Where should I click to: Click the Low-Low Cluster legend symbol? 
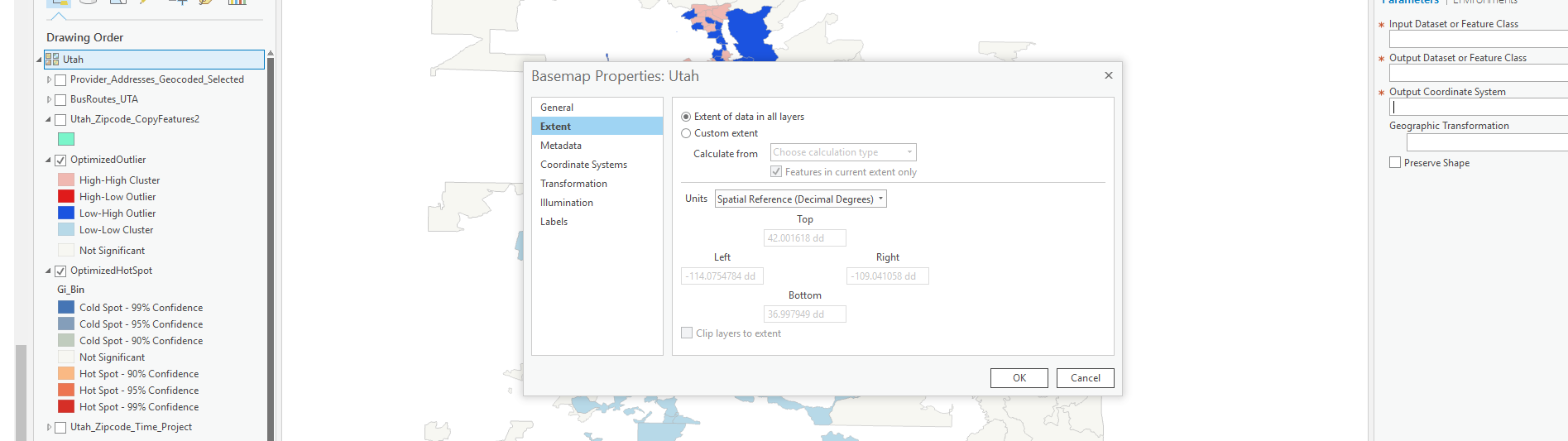[66, 230]
